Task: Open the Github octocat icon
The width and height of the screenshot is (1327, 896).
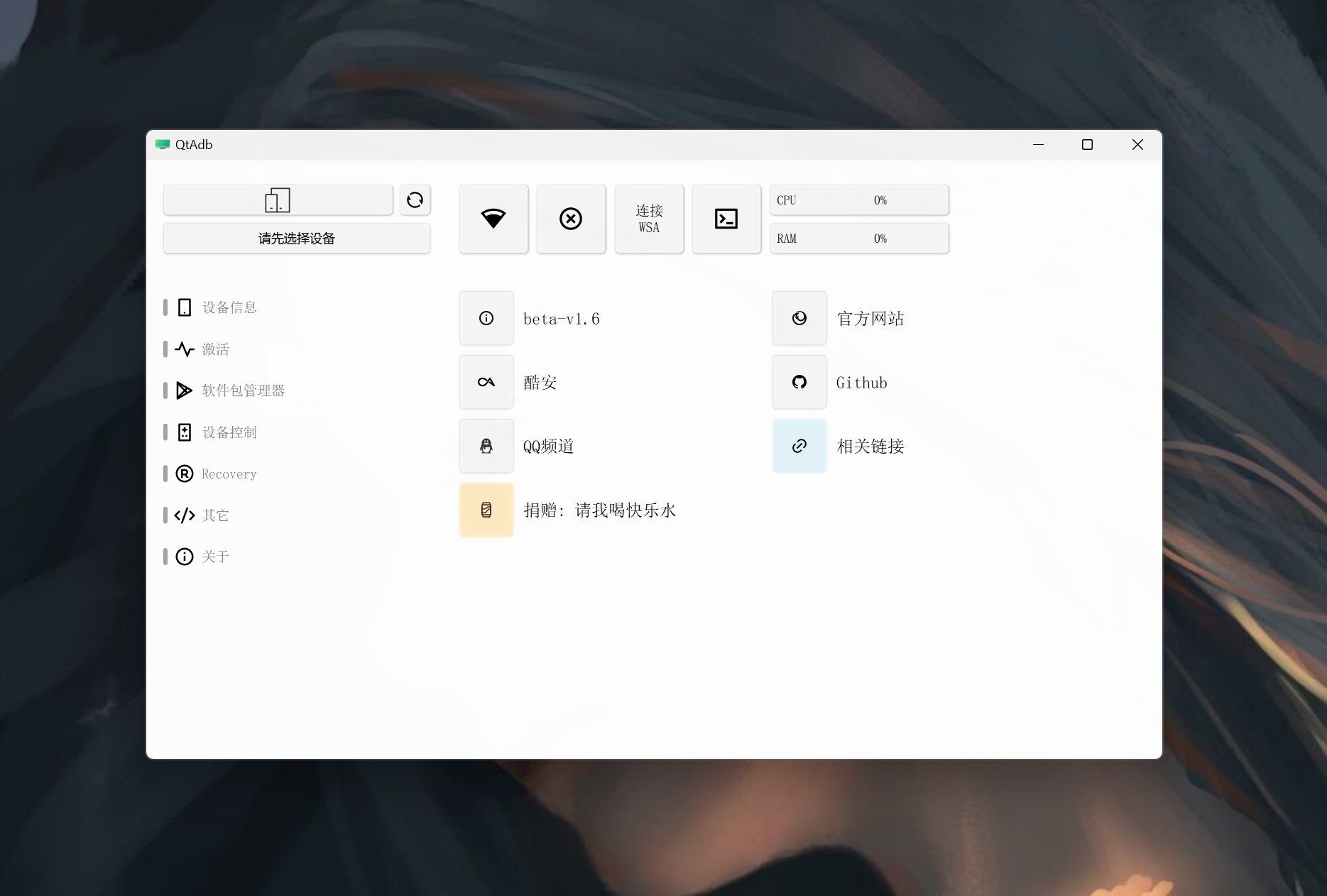Action: 799,382
